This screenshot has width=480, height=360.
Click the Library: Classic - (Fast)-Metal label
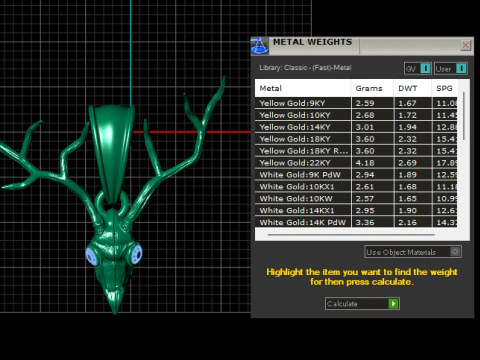[x=305, y=68]
